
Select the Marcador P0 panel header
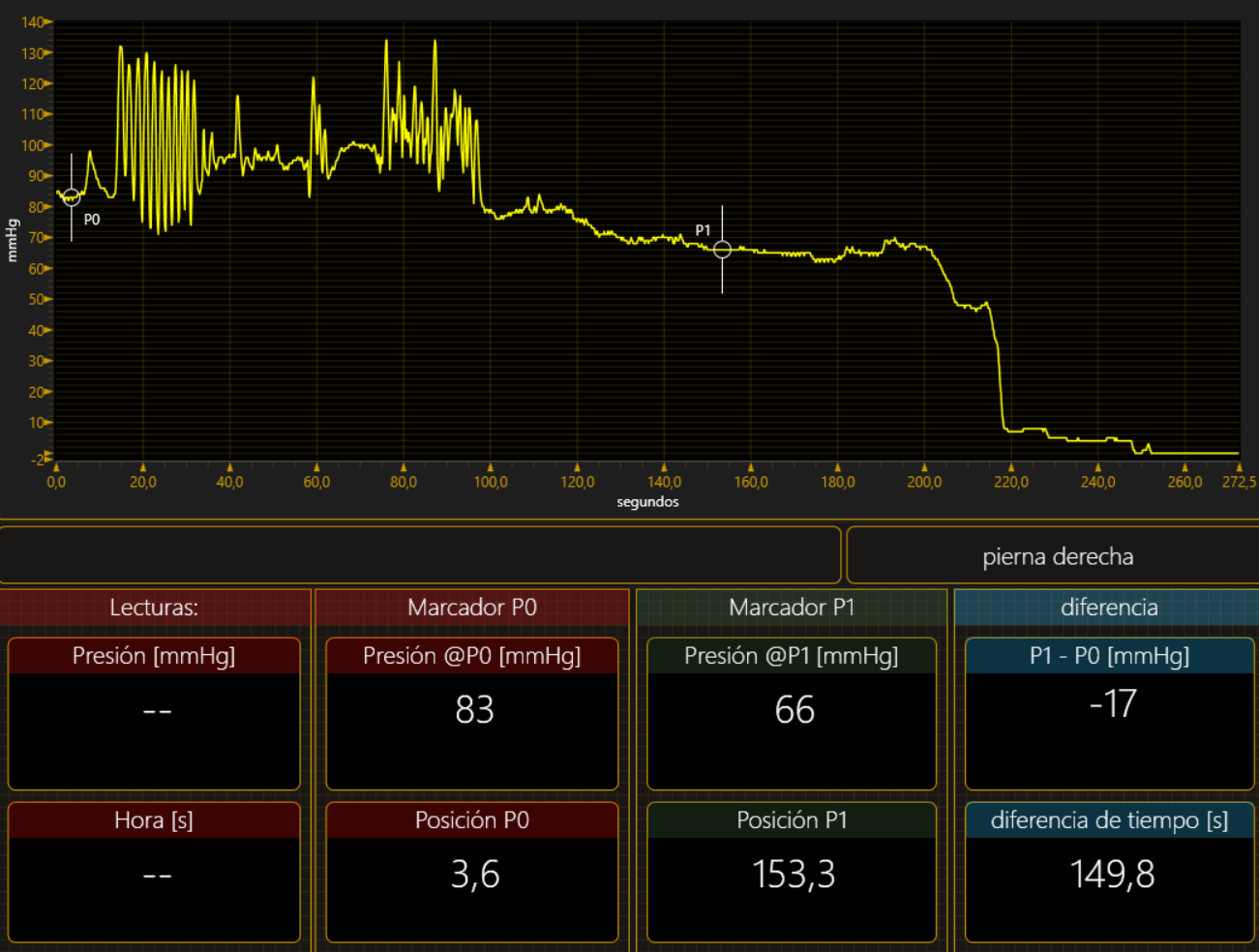point(471,608)
